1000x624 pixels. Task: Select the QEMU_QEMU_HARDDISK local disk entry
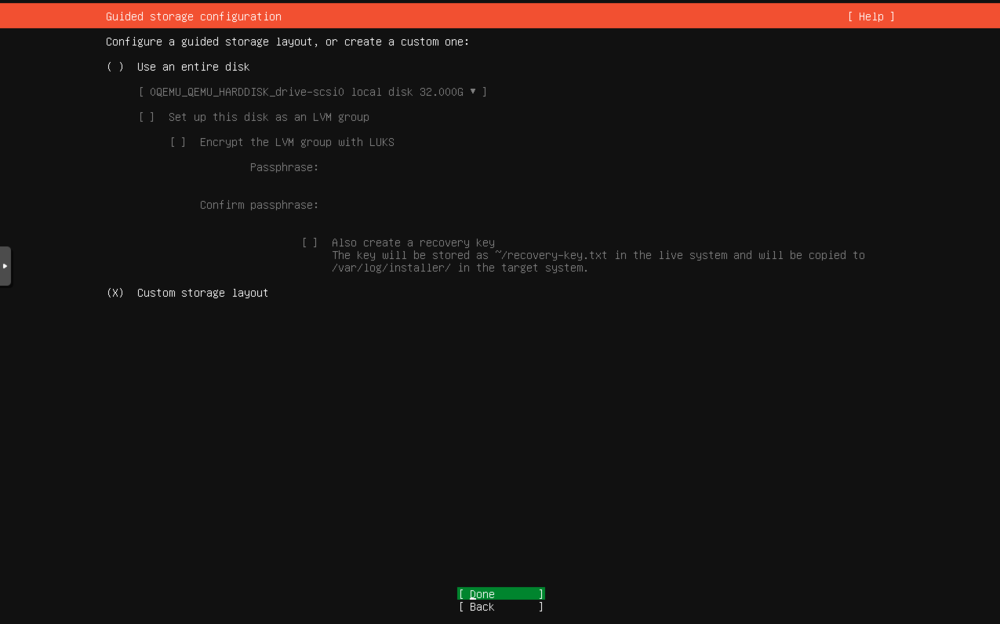(x=300, y=91)
